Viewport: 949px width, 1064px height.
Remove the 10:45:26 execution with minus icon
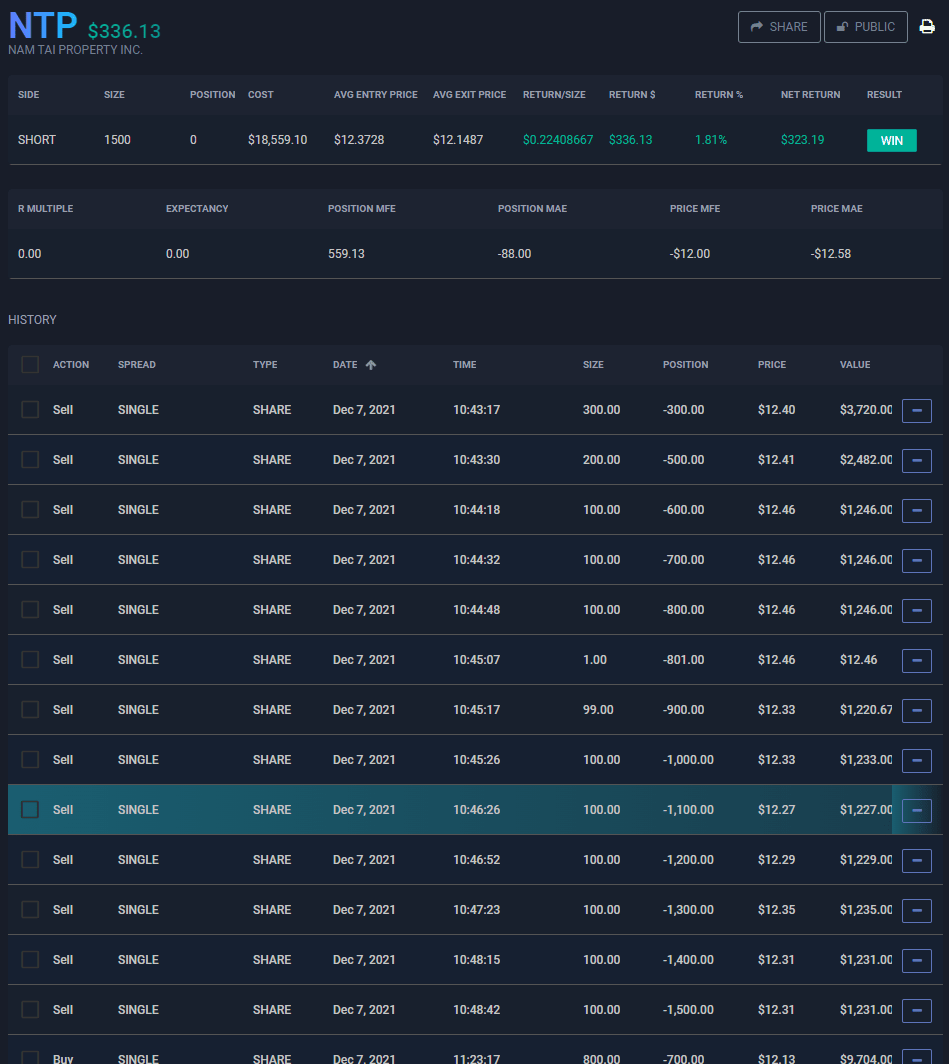point(916,761)
